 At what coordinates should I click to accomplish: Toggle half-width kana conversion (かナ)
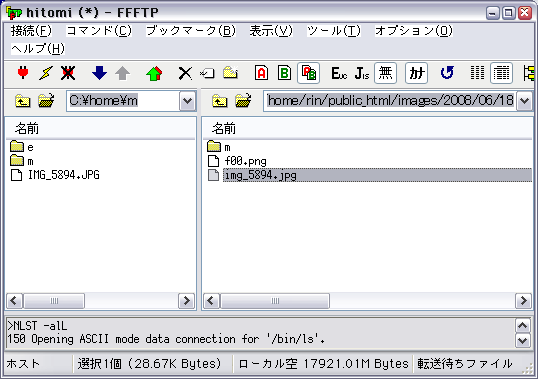(x=417, y=73)
